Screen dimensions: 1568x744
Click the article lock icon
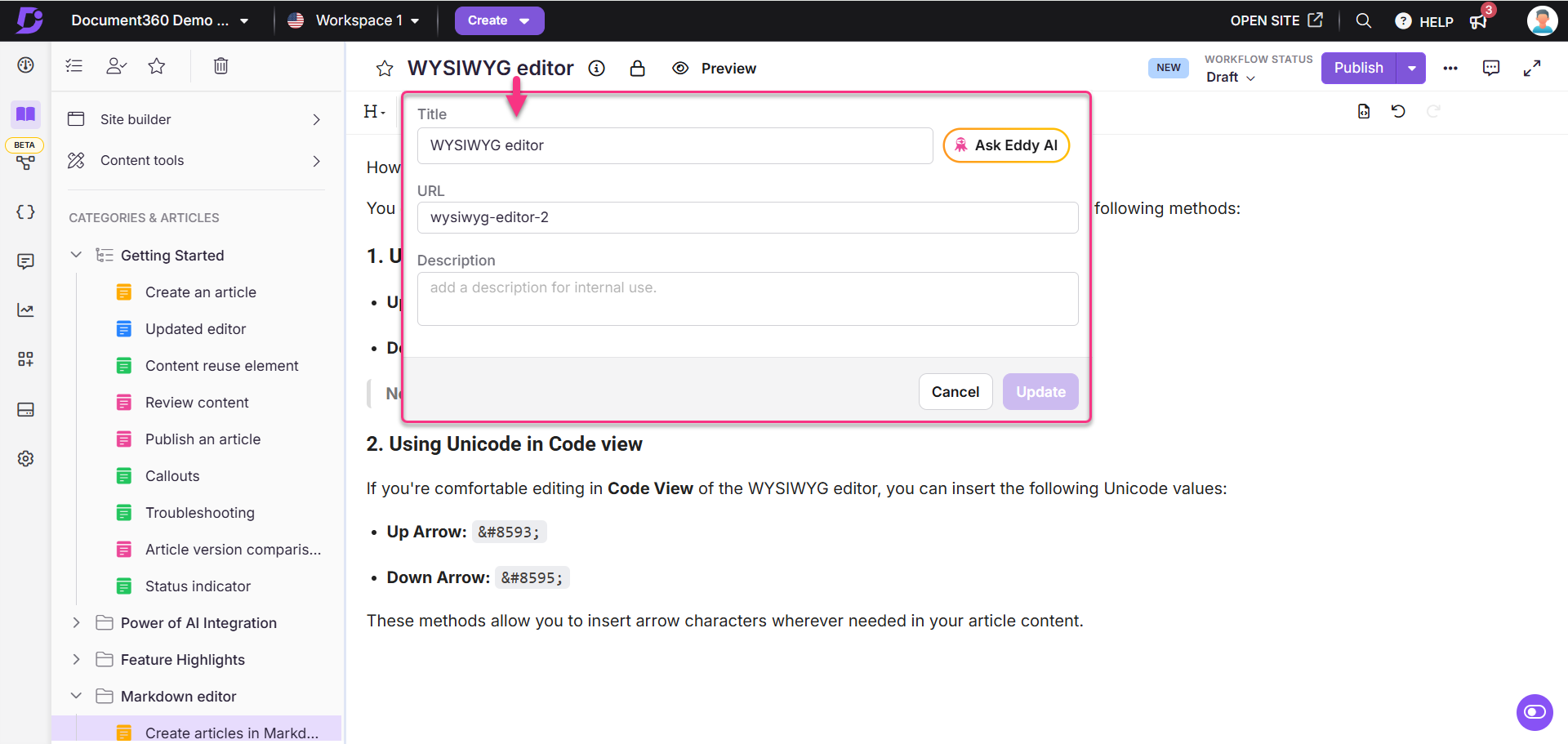638,69
